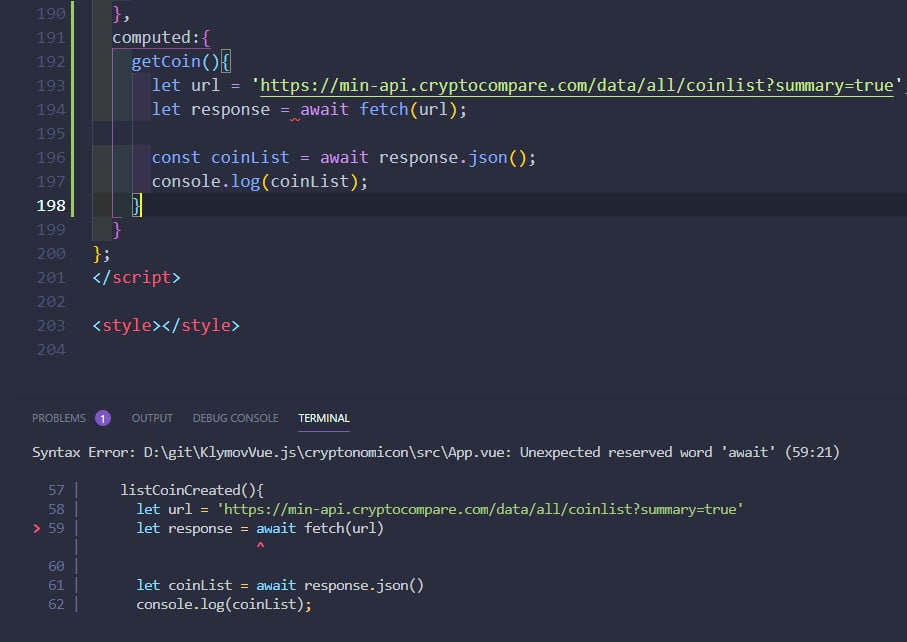Click 'response.json' on editor line 196
Viewport: 907px width, 642px height.
point(443,157)
